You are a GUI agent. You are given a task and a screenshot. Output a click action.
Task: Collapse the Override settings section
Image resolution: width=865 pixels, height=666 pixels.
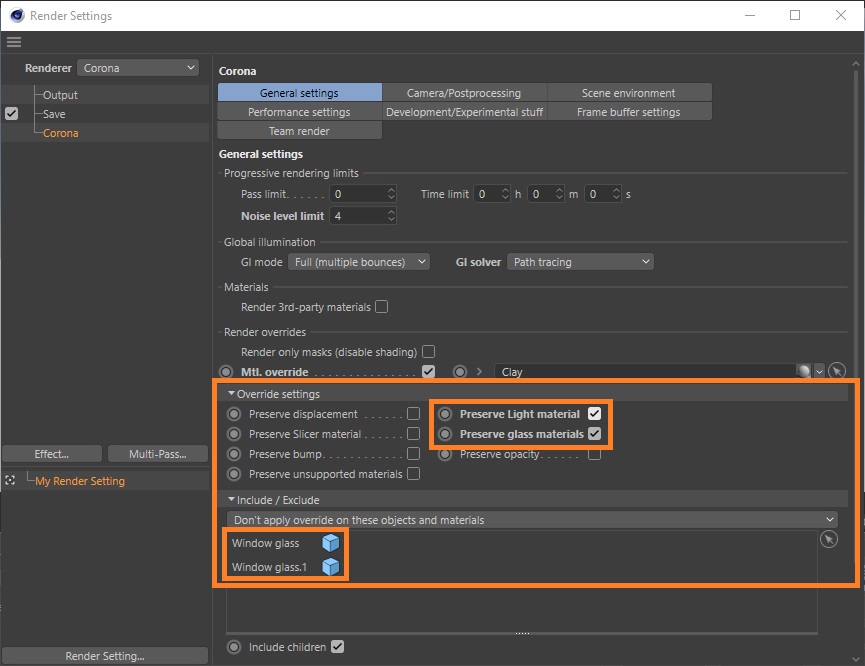(232, 394)
